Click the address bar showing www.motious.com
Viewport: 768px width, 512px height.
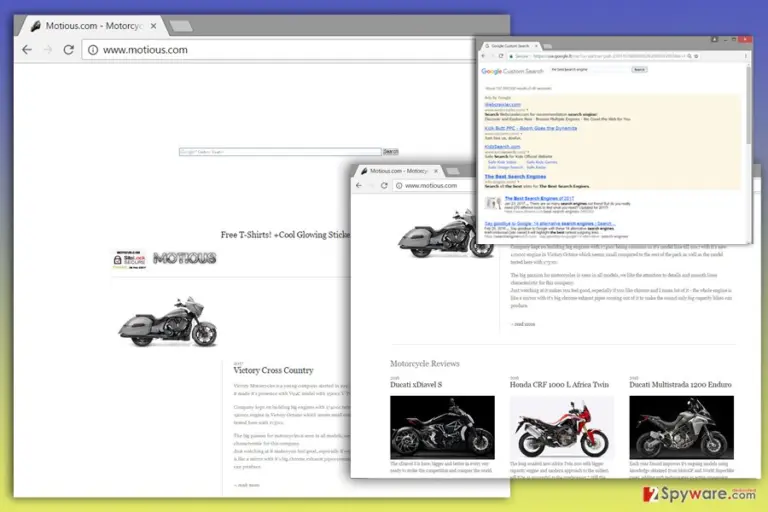pyautogui.click(x=278, y=50)
